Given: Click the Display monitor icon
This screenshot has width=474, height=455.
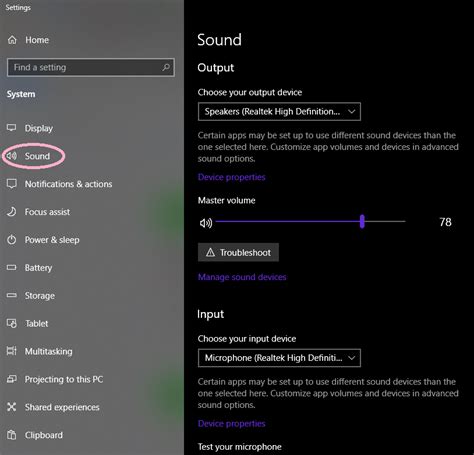Looking at the screenshot, I should (x=12, y=128).
